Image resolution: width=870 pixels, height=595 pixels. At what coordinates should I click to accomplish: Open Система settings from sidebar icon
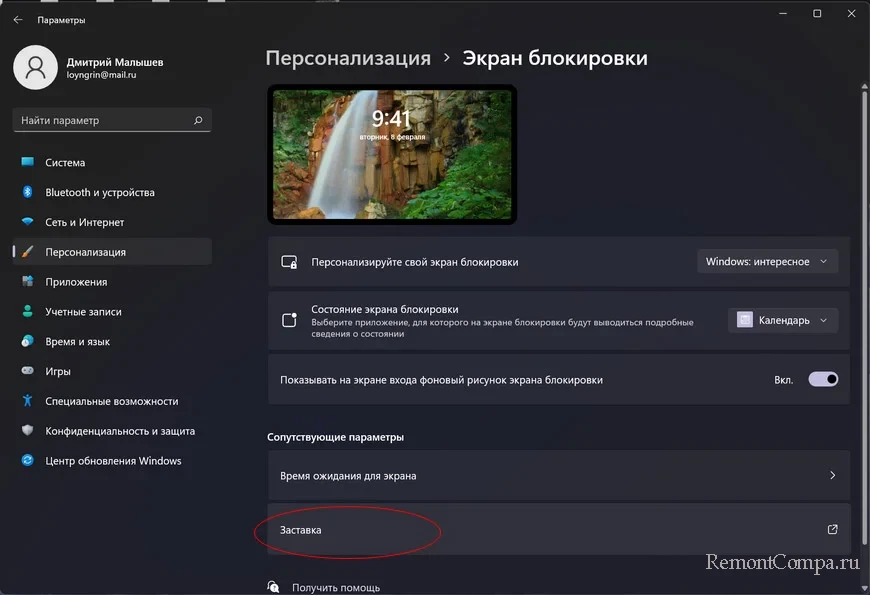point(27,162)
